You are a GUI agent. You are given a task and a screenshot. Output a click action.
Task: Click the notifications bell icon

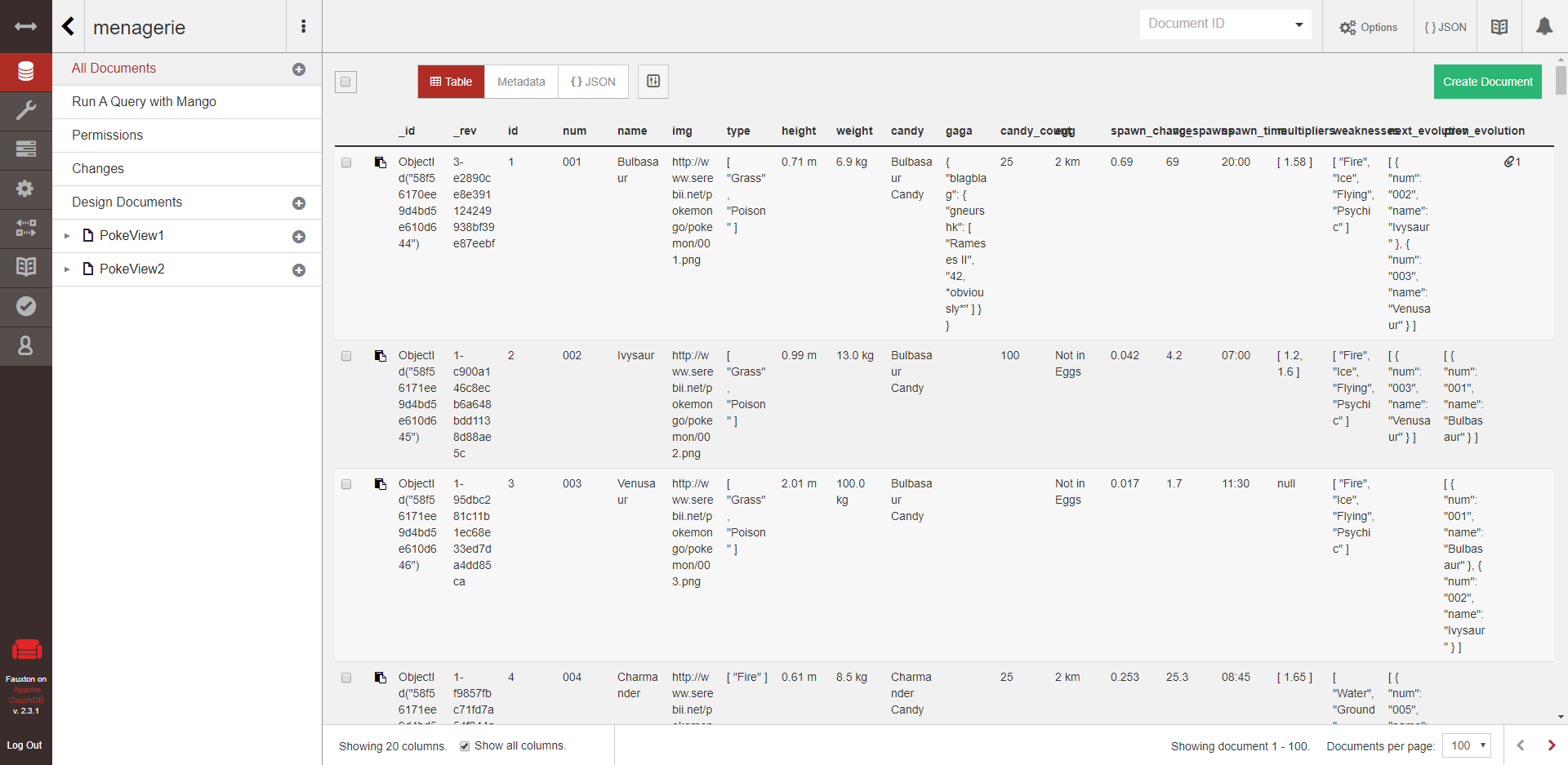point(1543,27)
